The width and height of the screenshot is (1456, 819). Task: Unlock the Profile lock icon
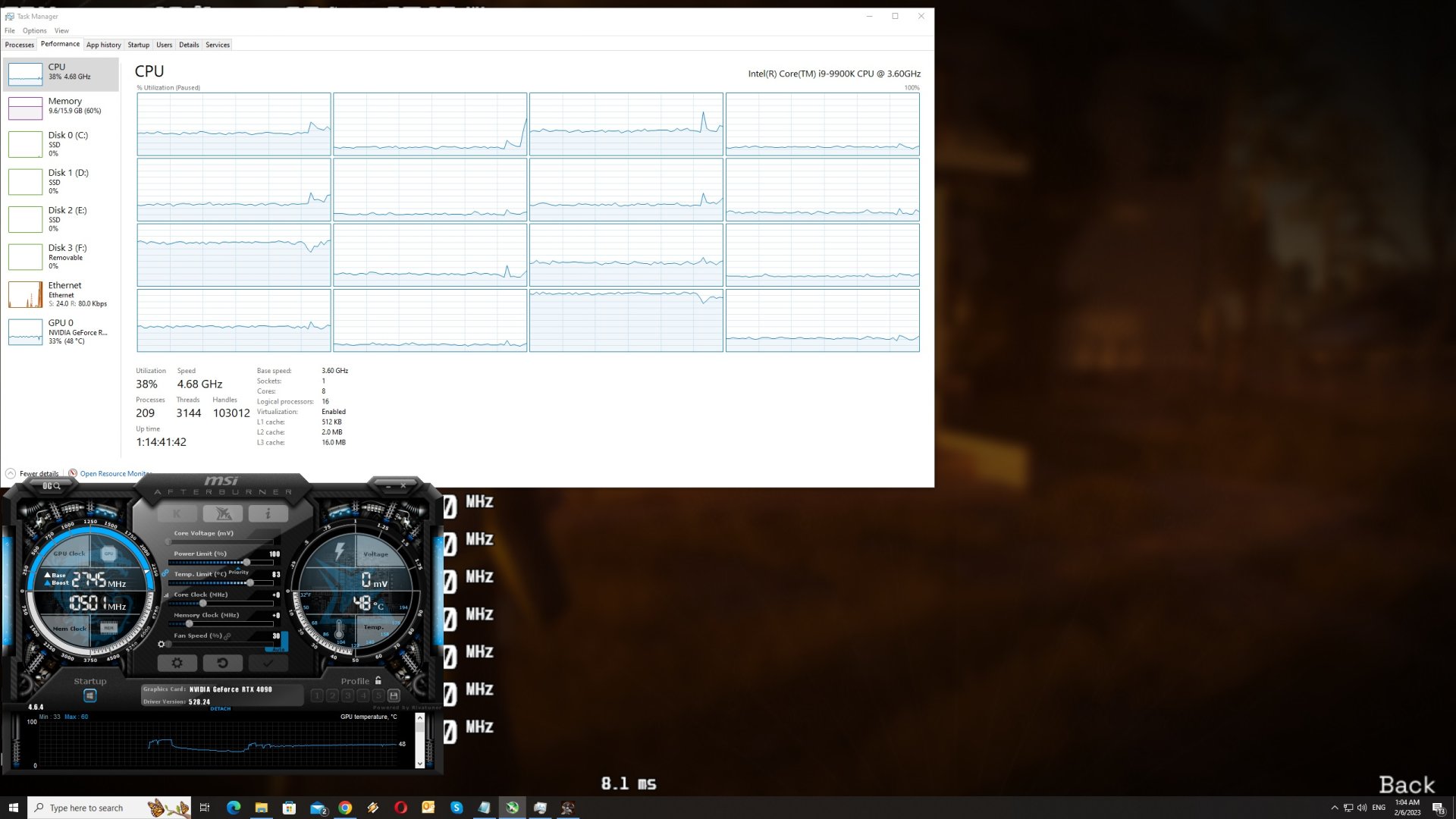click(378, 681)
